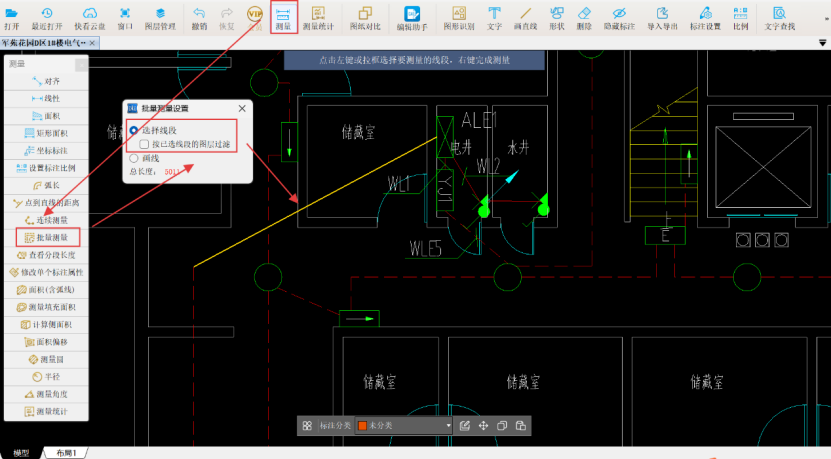Click the 文字查找 text search icon
The height and width of the screenshot is (459, 831).
tap(778, 17)
